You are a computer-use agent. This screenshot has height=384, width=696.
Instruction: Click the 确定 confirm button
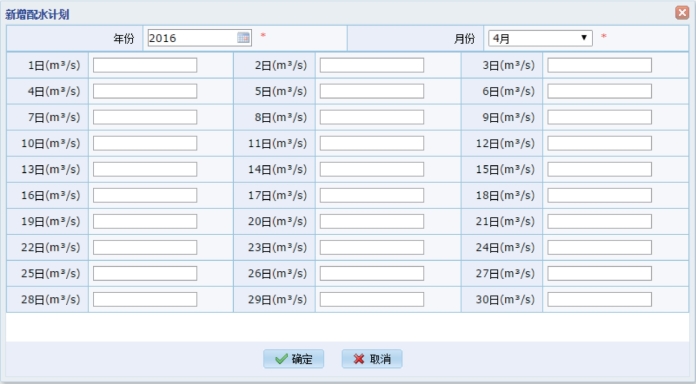coord(293,359)
